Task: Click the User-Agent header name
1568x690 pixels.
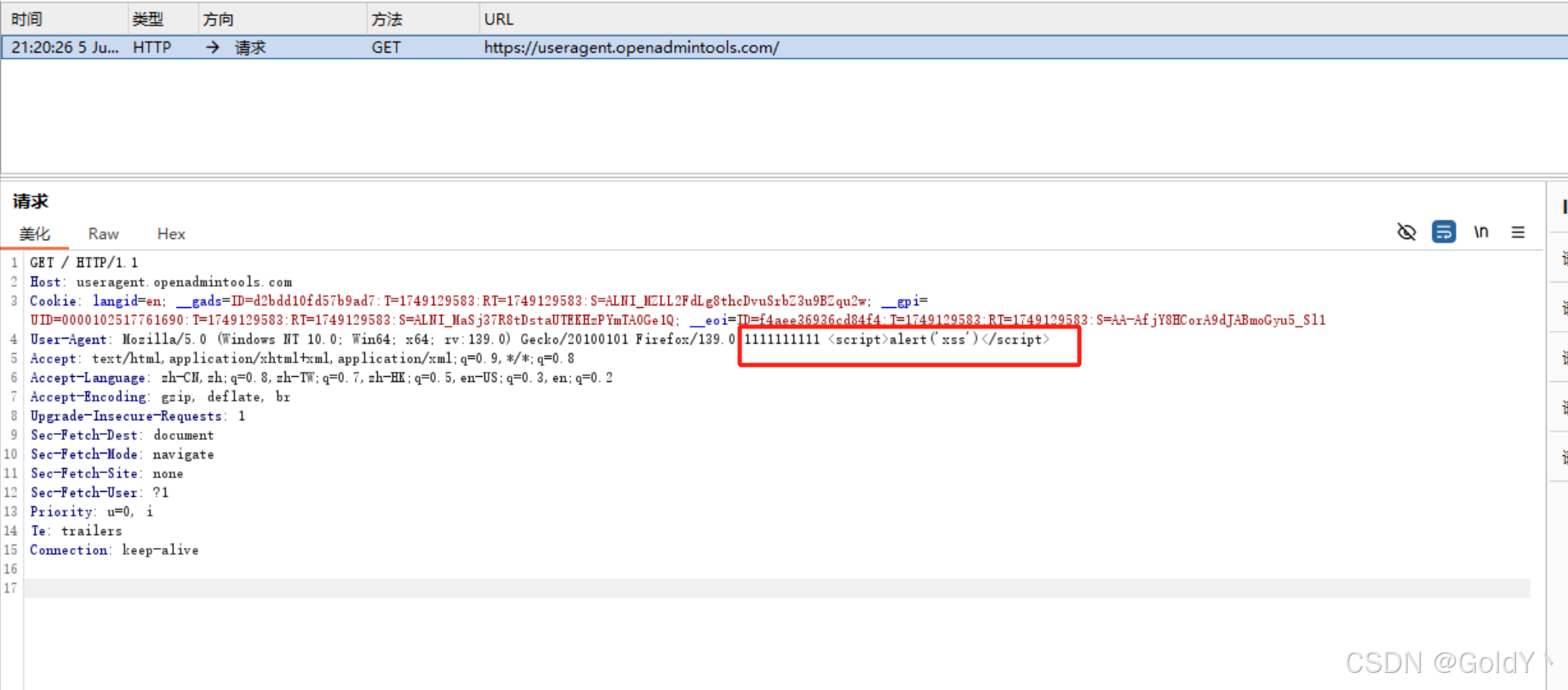Action: (x=68, y=339)
